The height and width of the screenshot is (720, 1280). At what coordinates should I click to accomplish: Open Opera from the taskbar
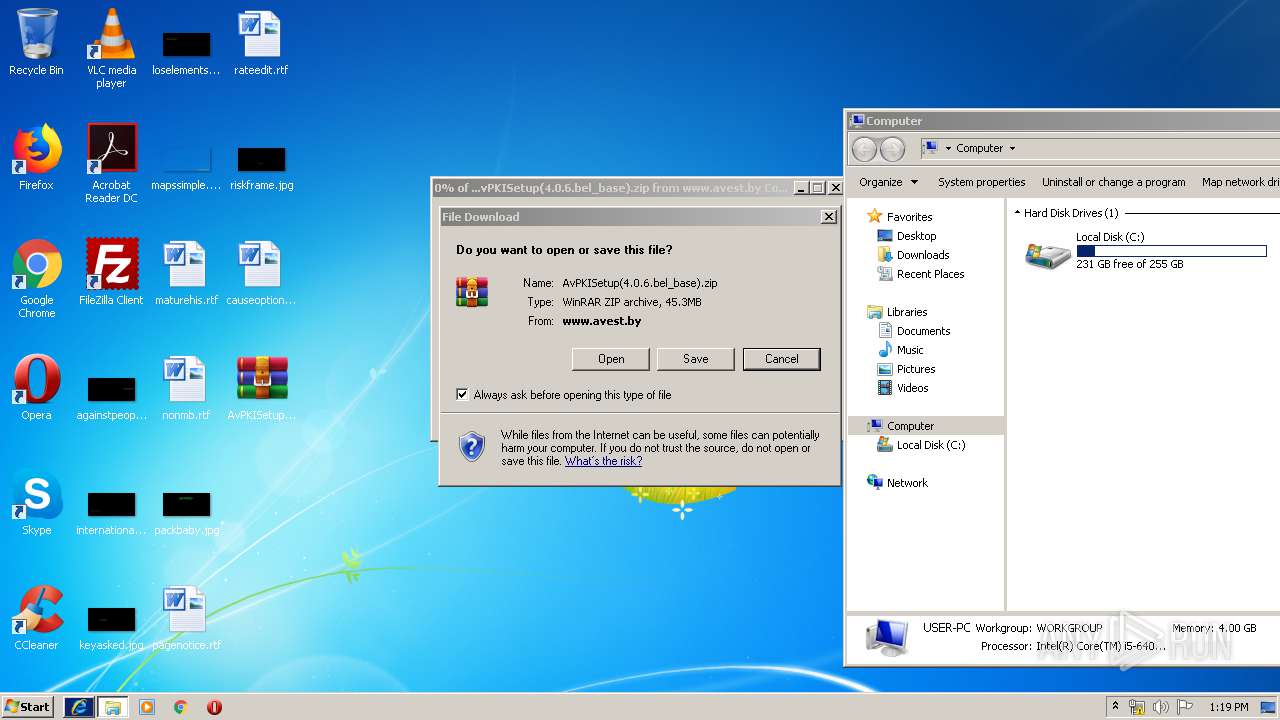tap(214, 707)
